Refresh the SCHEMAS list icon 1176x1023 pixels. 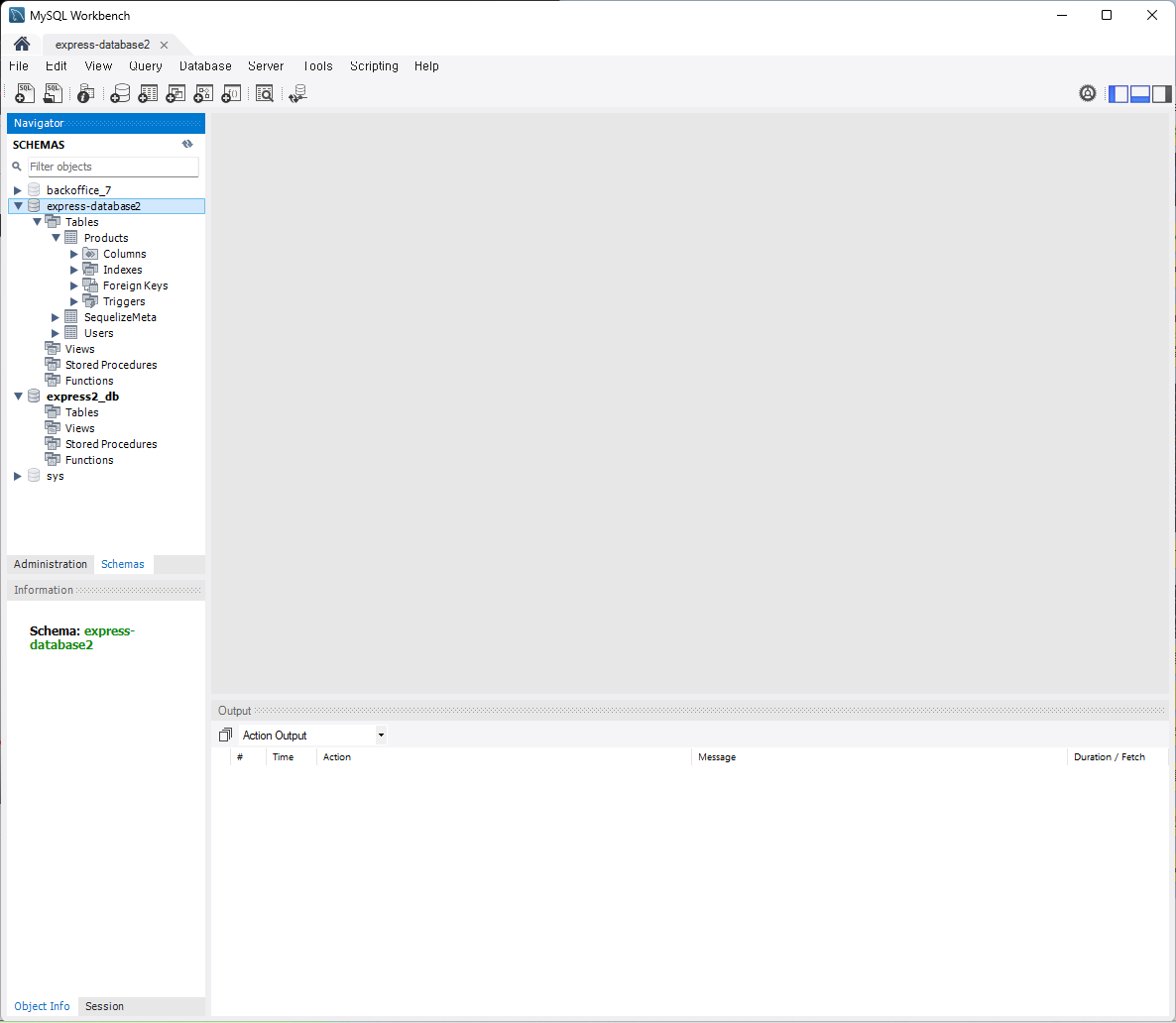point(187,144)
